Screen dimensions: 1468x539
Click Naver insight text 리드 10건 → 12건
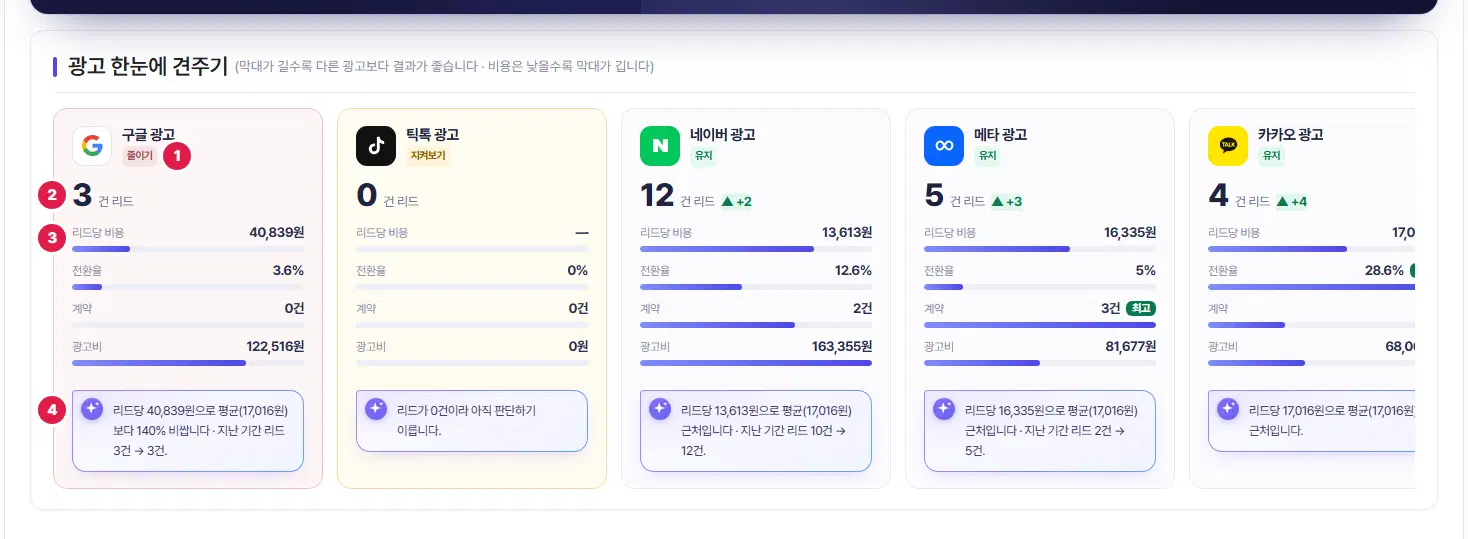[x=766, y=430]
